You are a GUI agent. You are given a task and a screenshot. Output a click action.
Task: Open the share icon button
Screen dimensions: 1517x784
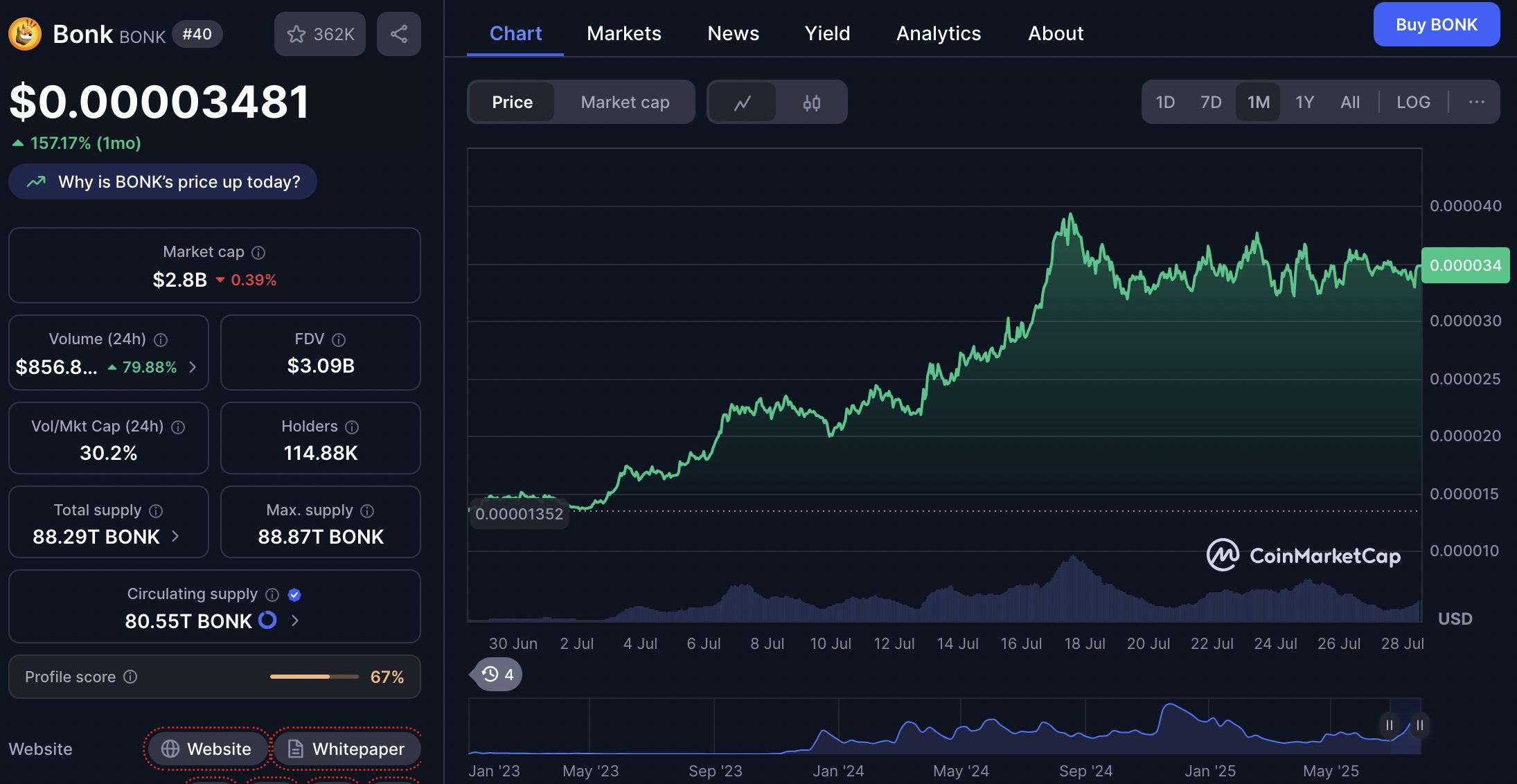point(399,34)
